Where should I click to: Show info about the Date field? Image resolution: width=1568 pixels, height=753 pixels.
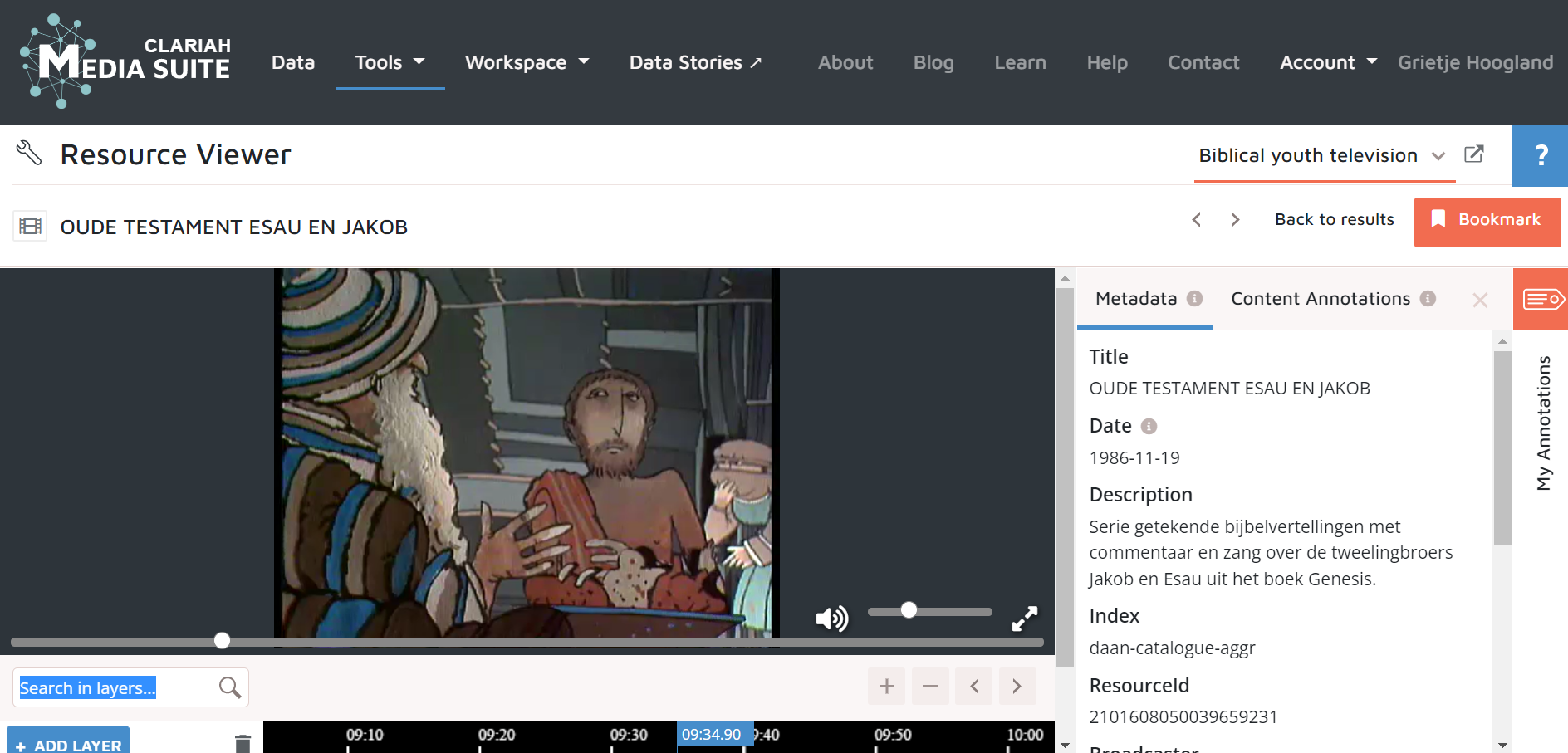(1149, 426)
